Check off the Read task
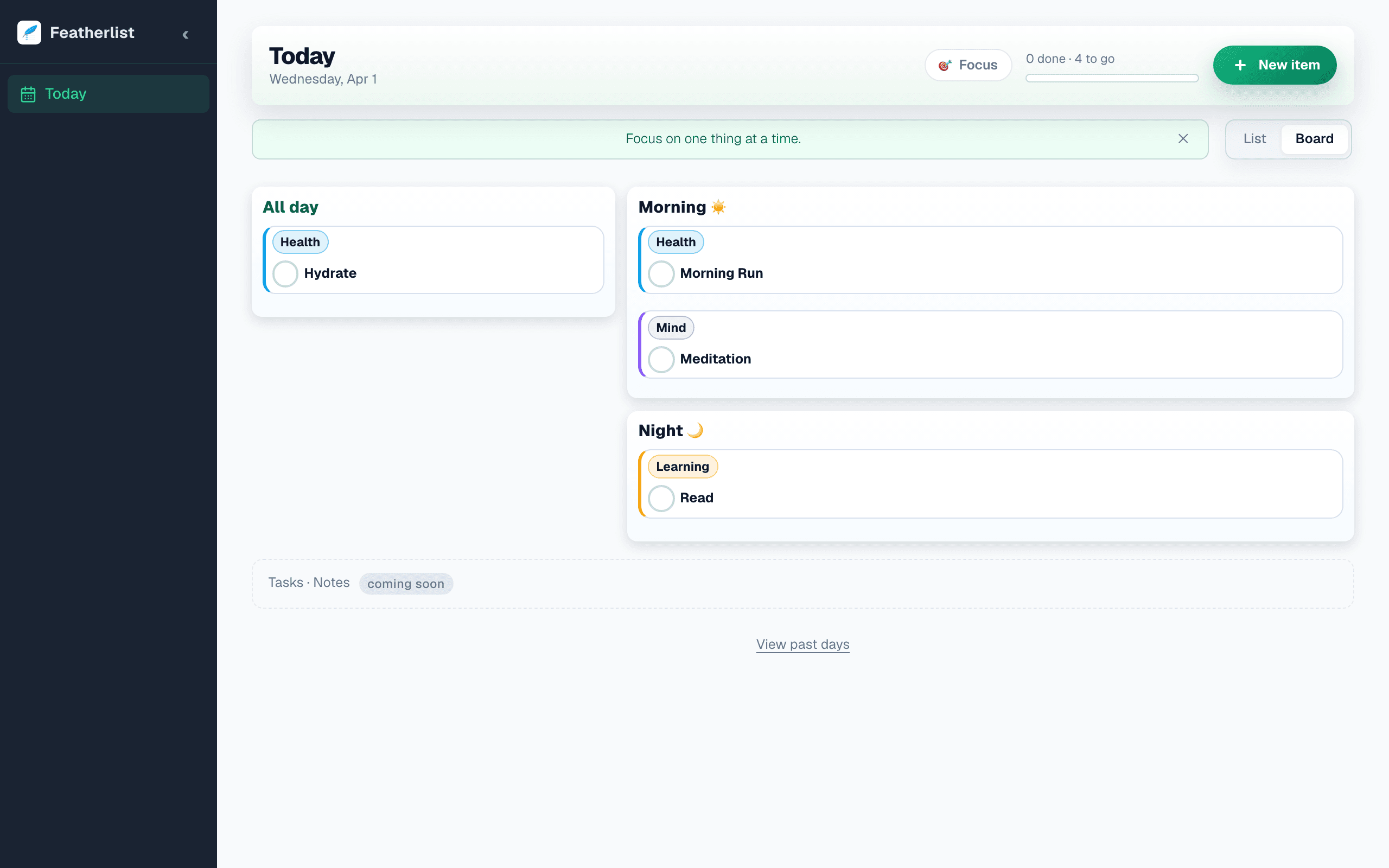 [661, 499]
